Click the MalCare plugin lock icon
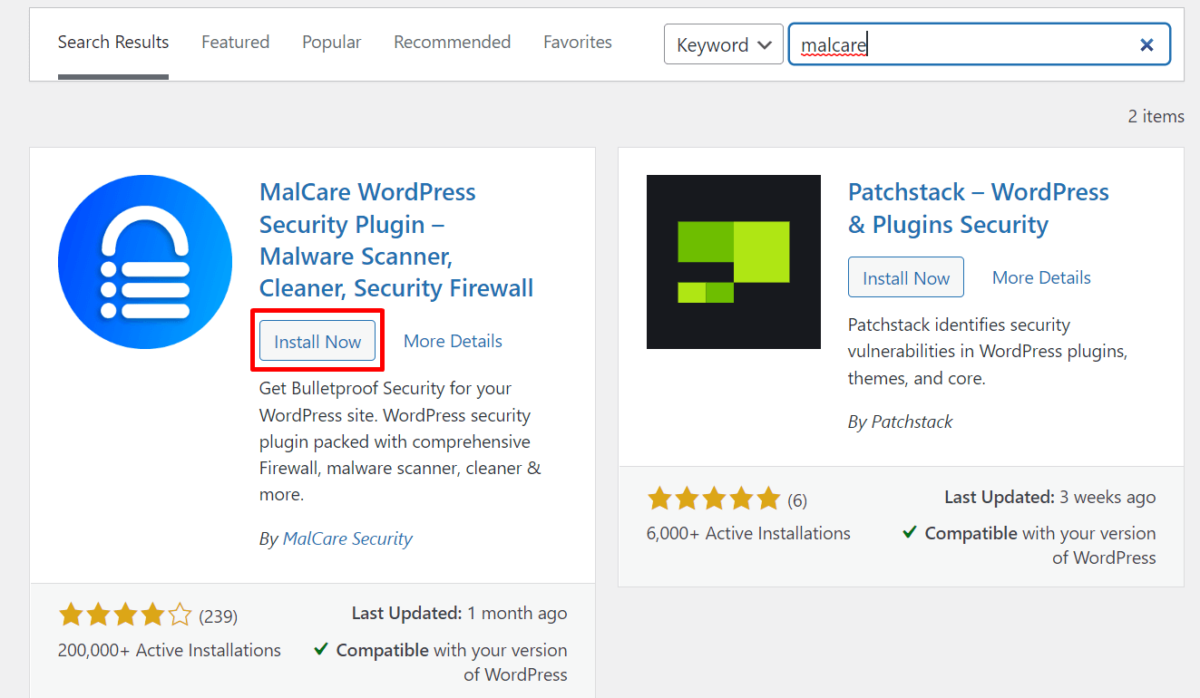 [x=145, y=261]
